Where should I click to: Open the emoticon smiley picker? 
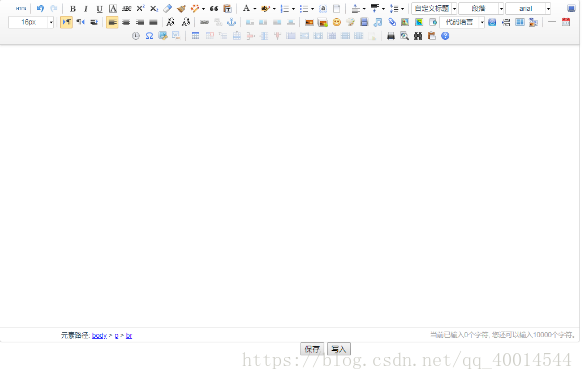(337, 22)
